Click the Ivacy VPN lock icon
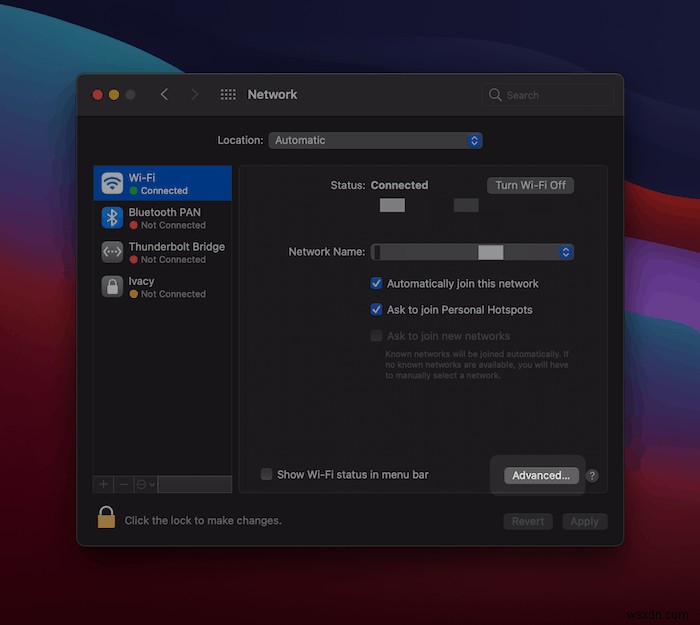Screen dimensions: 700x625 [x=112, y=287]
